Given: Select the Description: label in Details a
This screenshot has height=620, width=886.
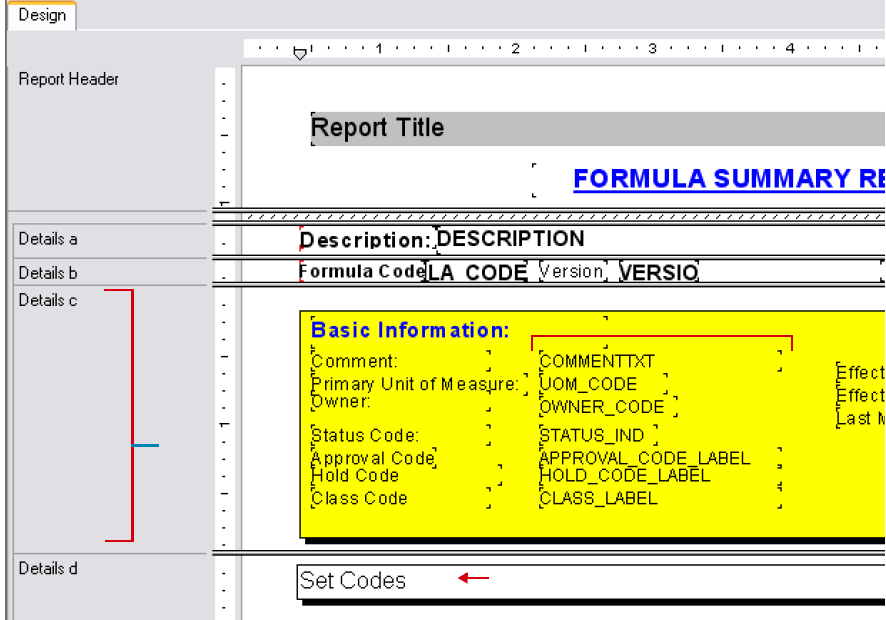Looking at the screenshot, I should 366,240.
